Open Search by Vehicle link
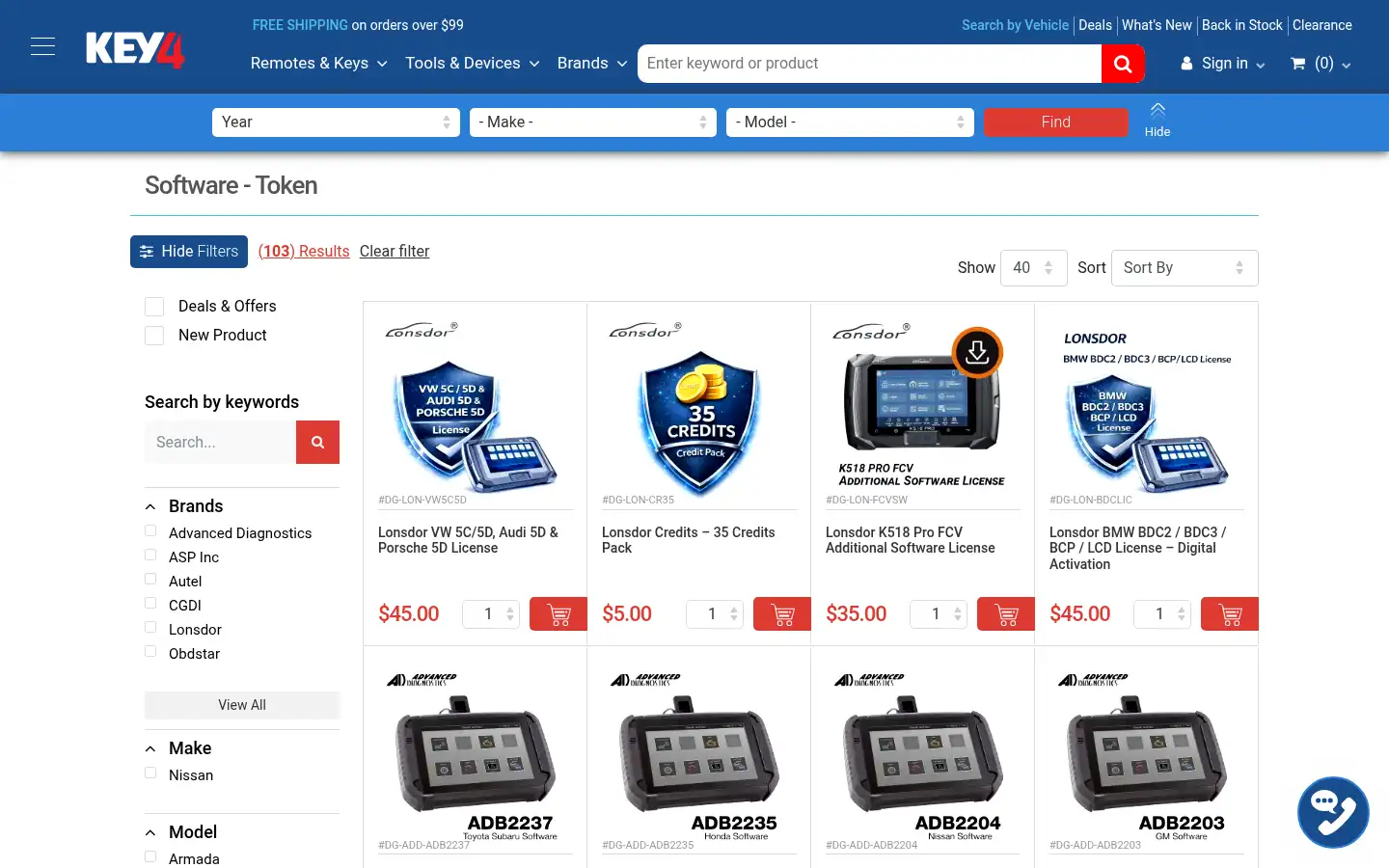 [1015, 25]
